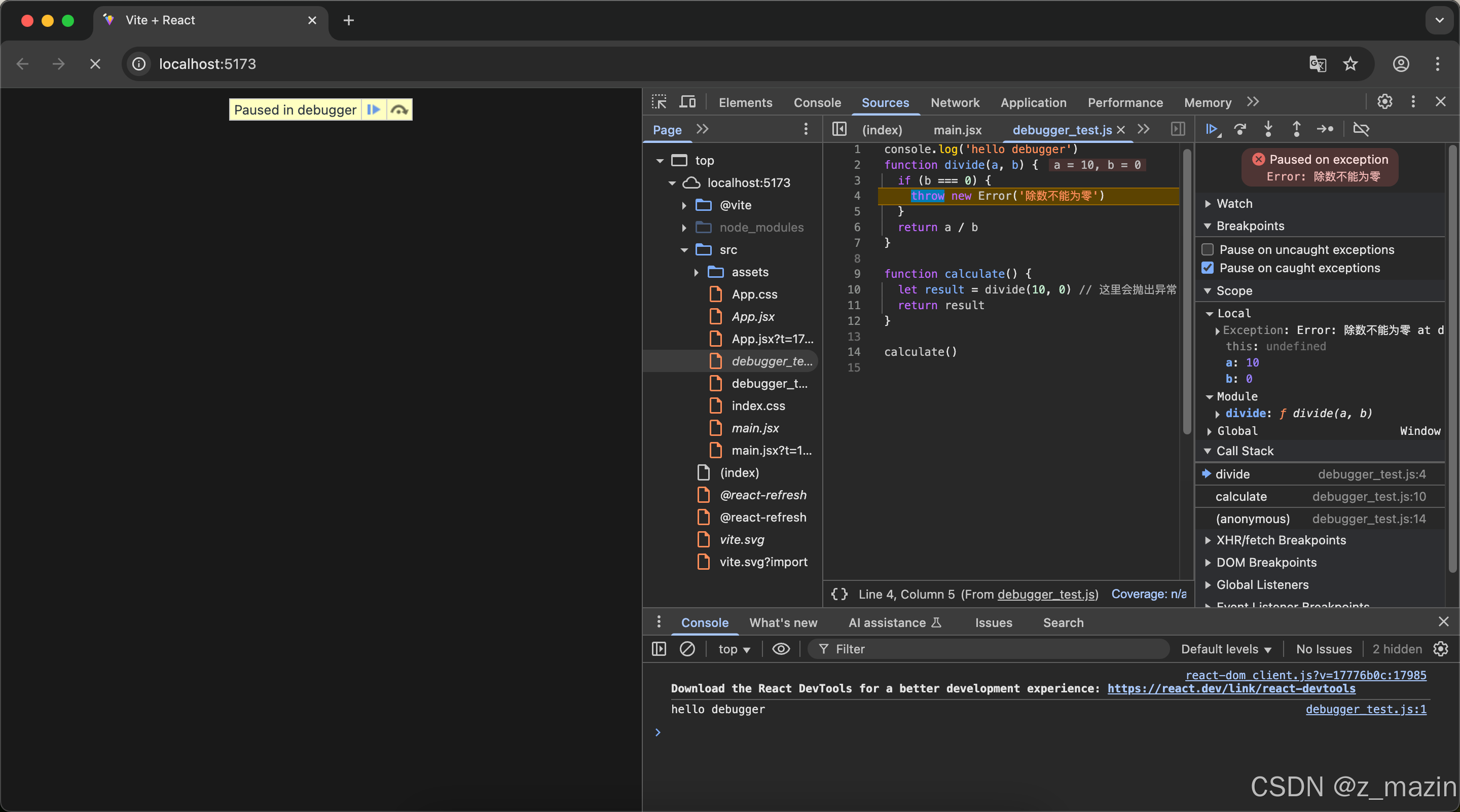Viewport: 1460px width, 812px height.
Task: Open DevTools customize three-dot menu
Action: tap(1413, 102)
